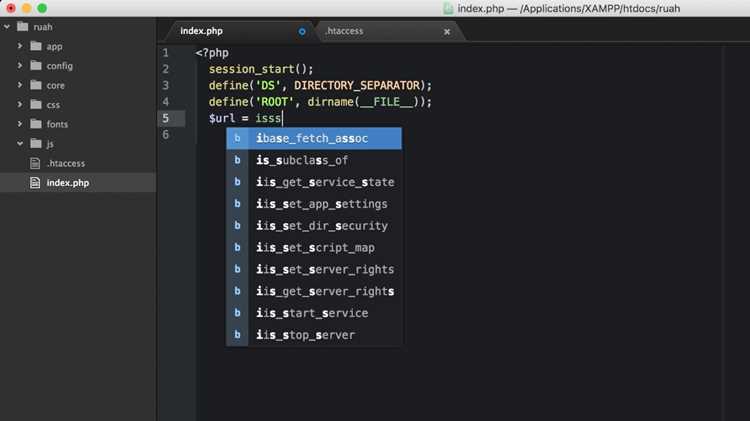Screen dimensions: 750x421
Task: Switch to the index.php tab
Action: pos(201,31)
